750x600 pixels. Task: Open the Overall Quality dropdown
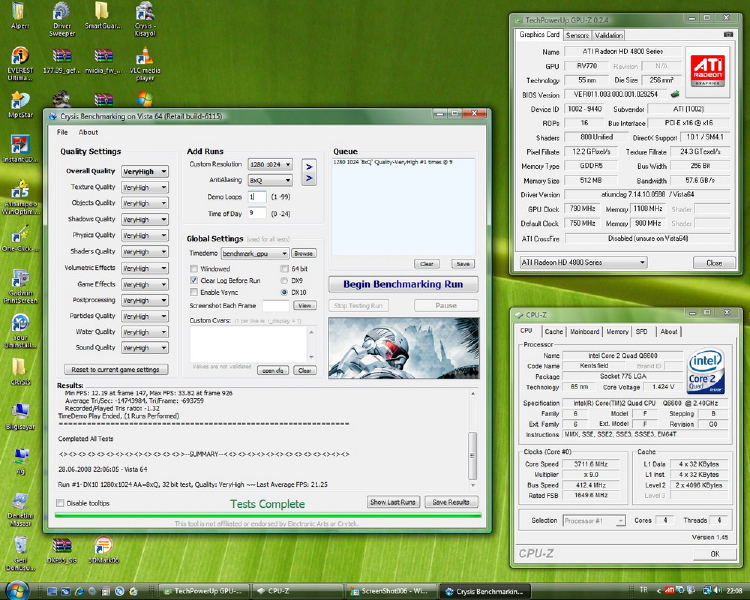(x=145, y=171)
